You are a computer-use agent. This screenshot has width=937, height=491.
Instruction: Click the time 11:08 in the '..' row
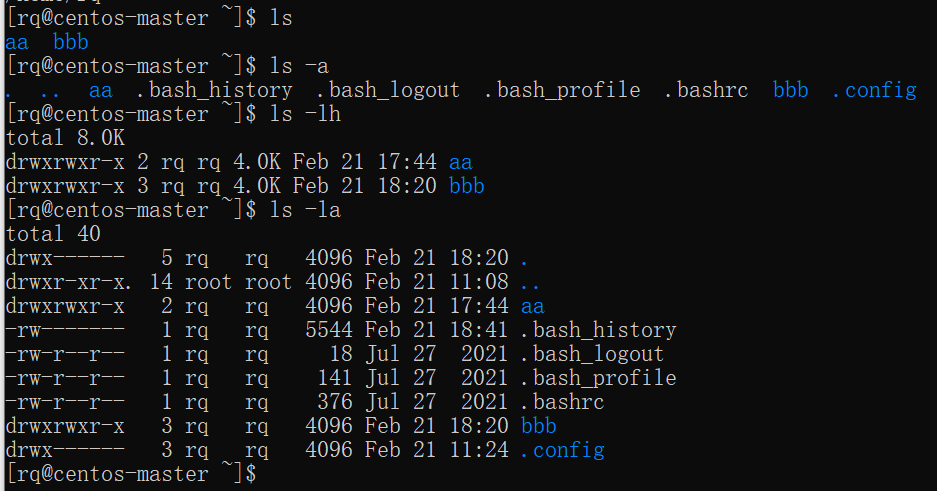coord(479,281)
